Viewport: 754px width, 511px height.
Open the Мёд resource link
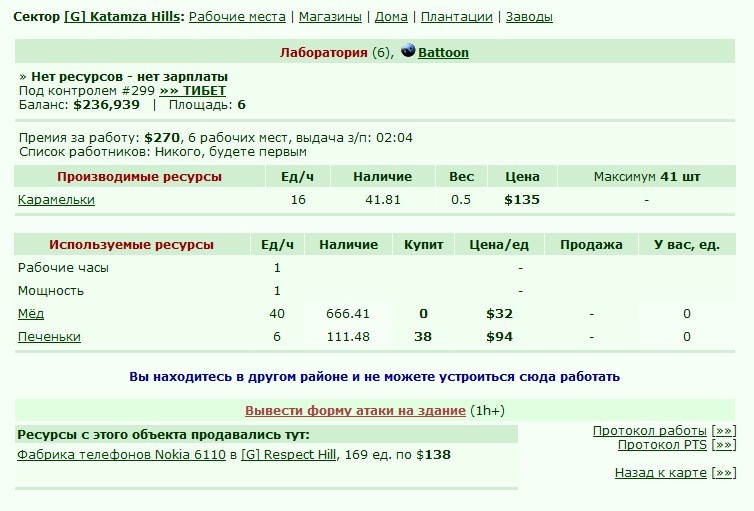(x=31, y=313)
